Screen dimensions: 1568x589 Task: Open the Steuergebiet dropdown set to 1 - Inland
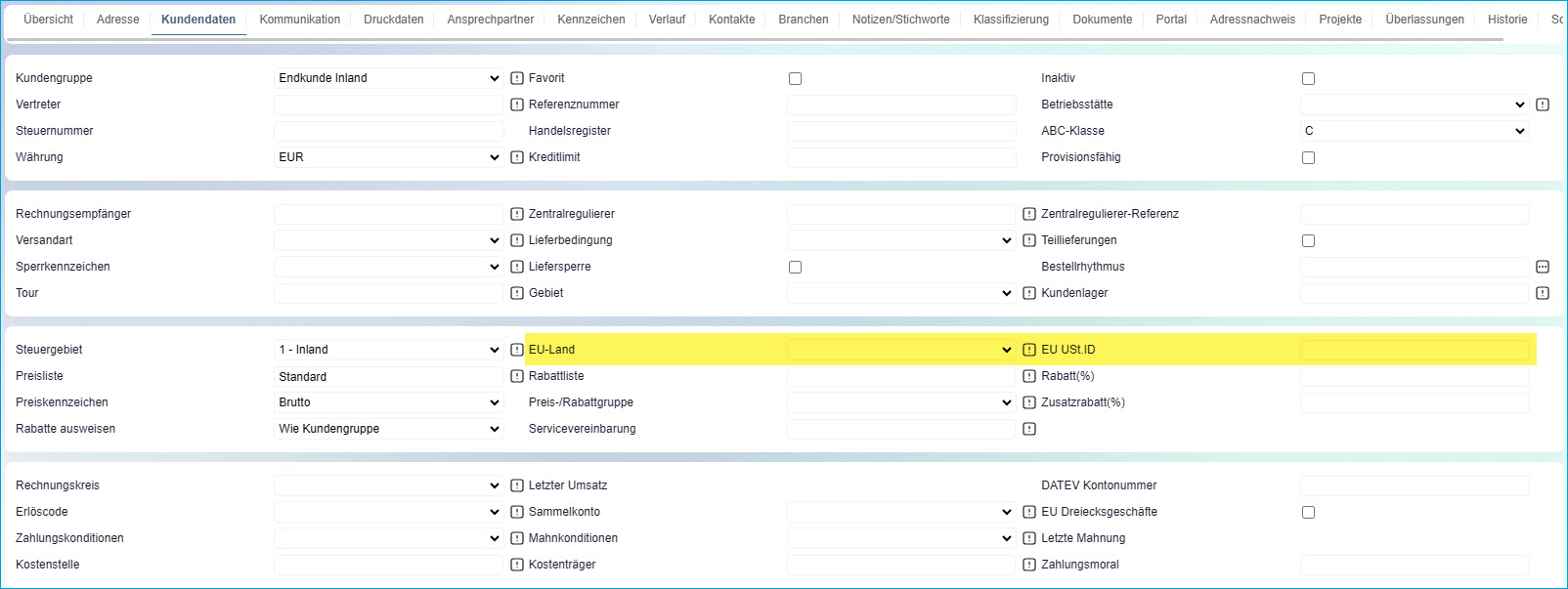(x=388, y=350)
